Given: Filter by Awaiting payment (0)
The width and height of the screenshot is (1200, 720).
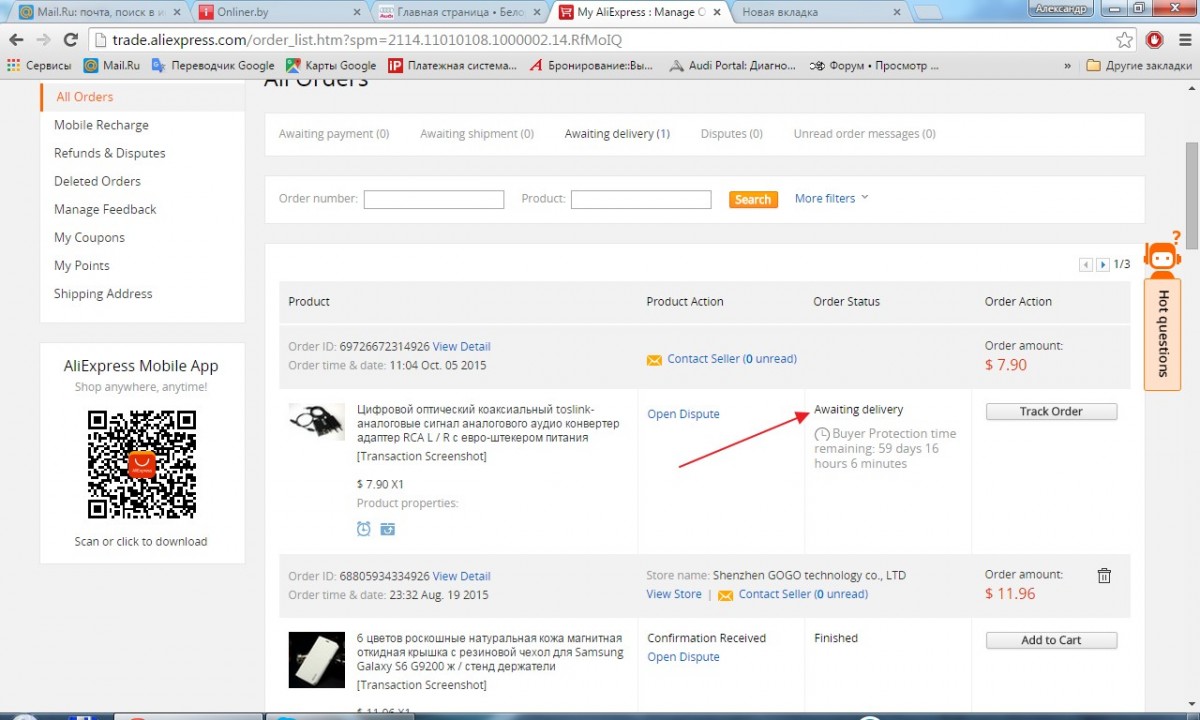Looking at the screenshot, I should pos(334,134).
